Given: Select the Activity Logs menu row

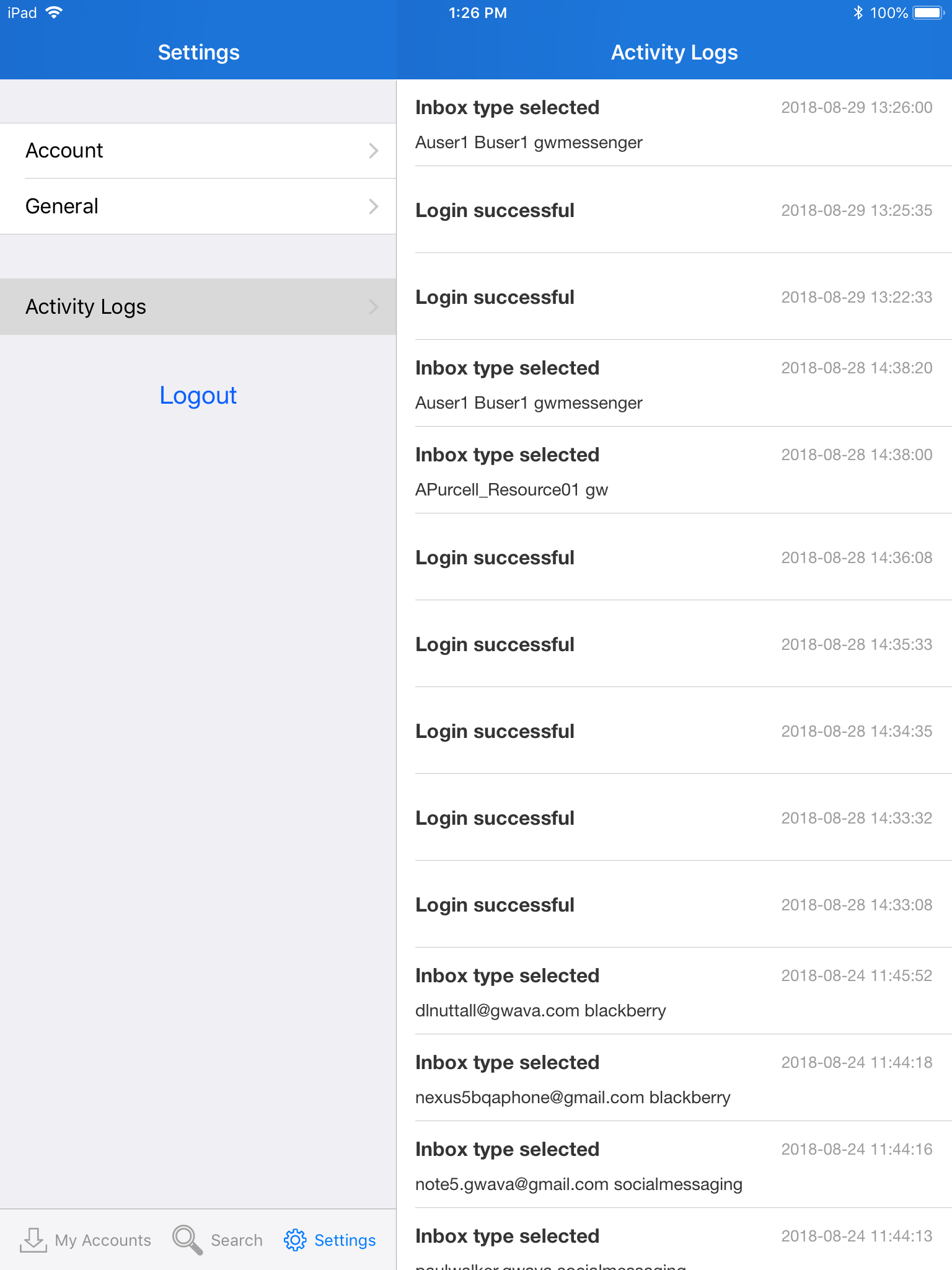Looking at the screenshot, I should (x=186, y=307).
